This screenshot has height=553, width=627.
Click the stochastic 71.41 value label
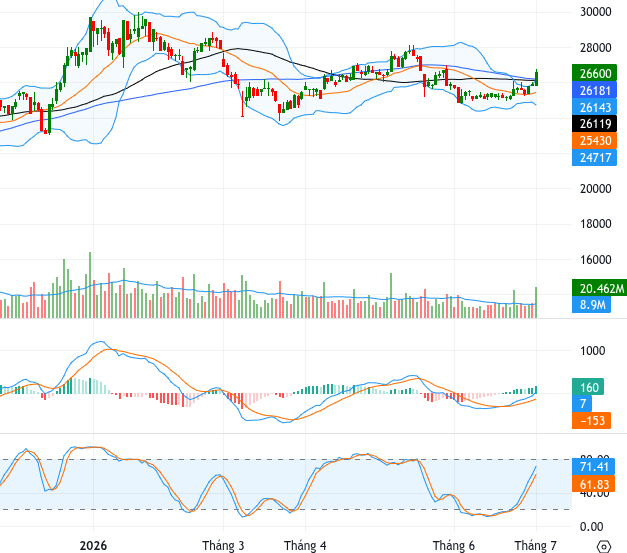tap(593, 467)
